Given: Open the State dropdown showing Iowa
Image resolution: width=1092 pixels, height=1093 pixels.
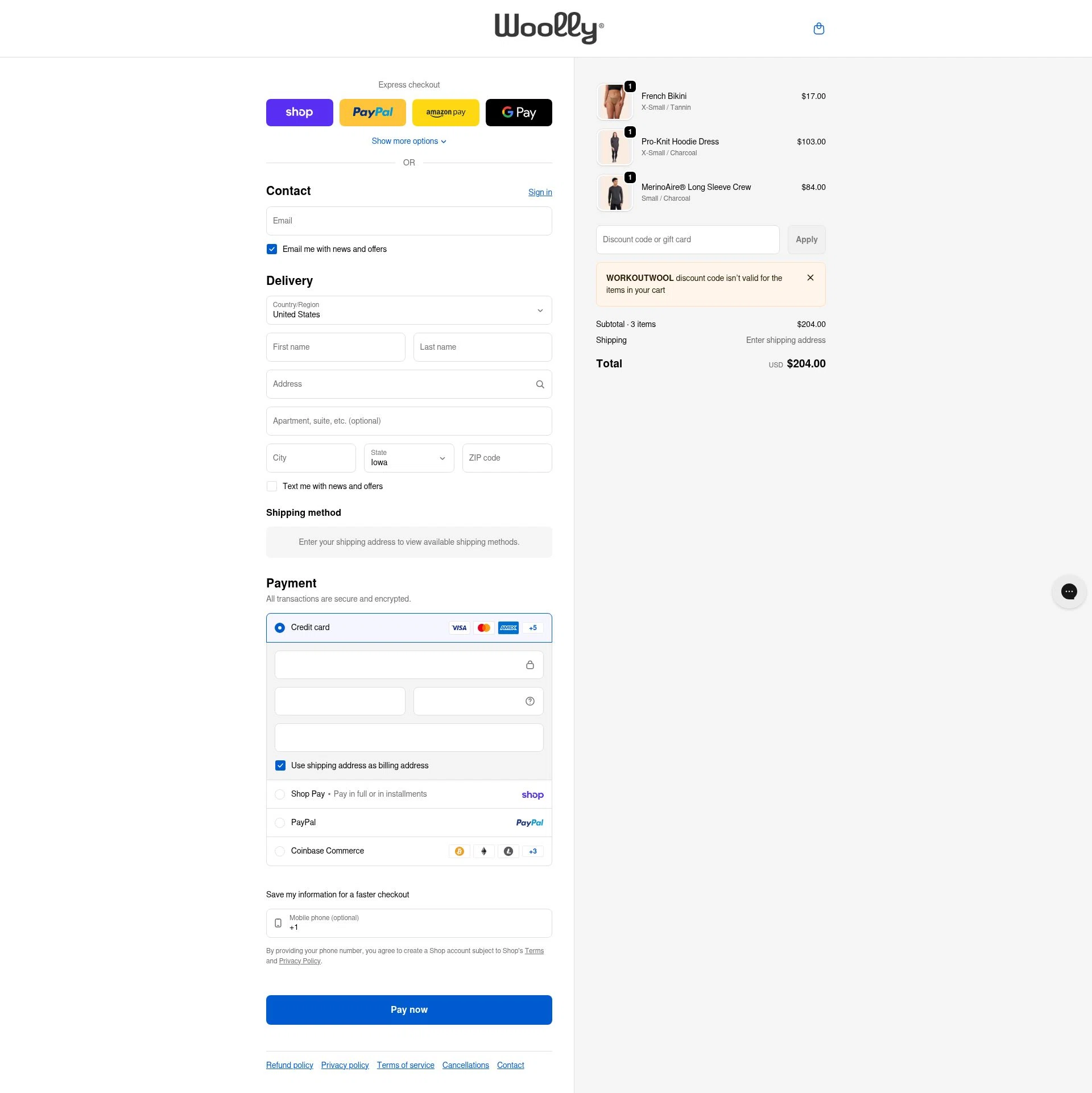Looking at the screenshot, I should click(x=408, y=458).
